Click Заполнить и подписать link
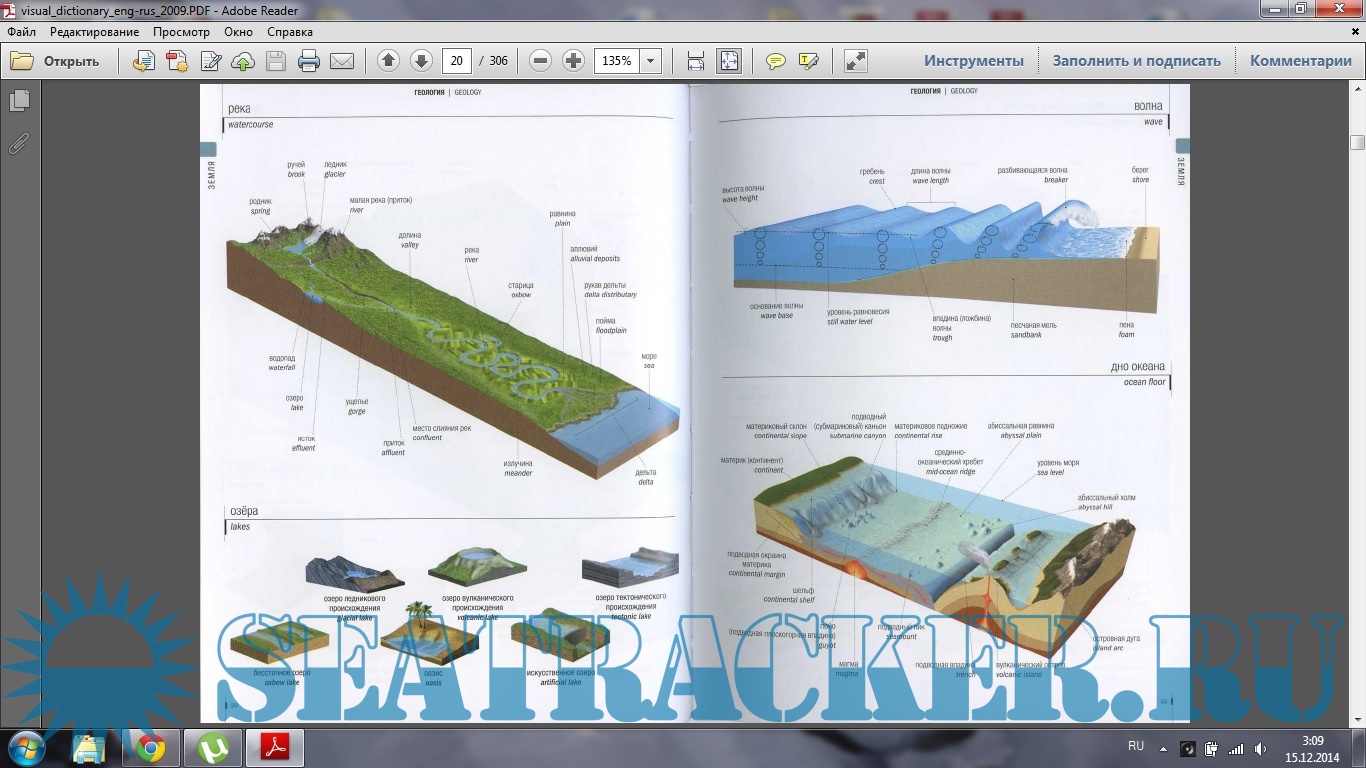 click(x=1136, y=61)
